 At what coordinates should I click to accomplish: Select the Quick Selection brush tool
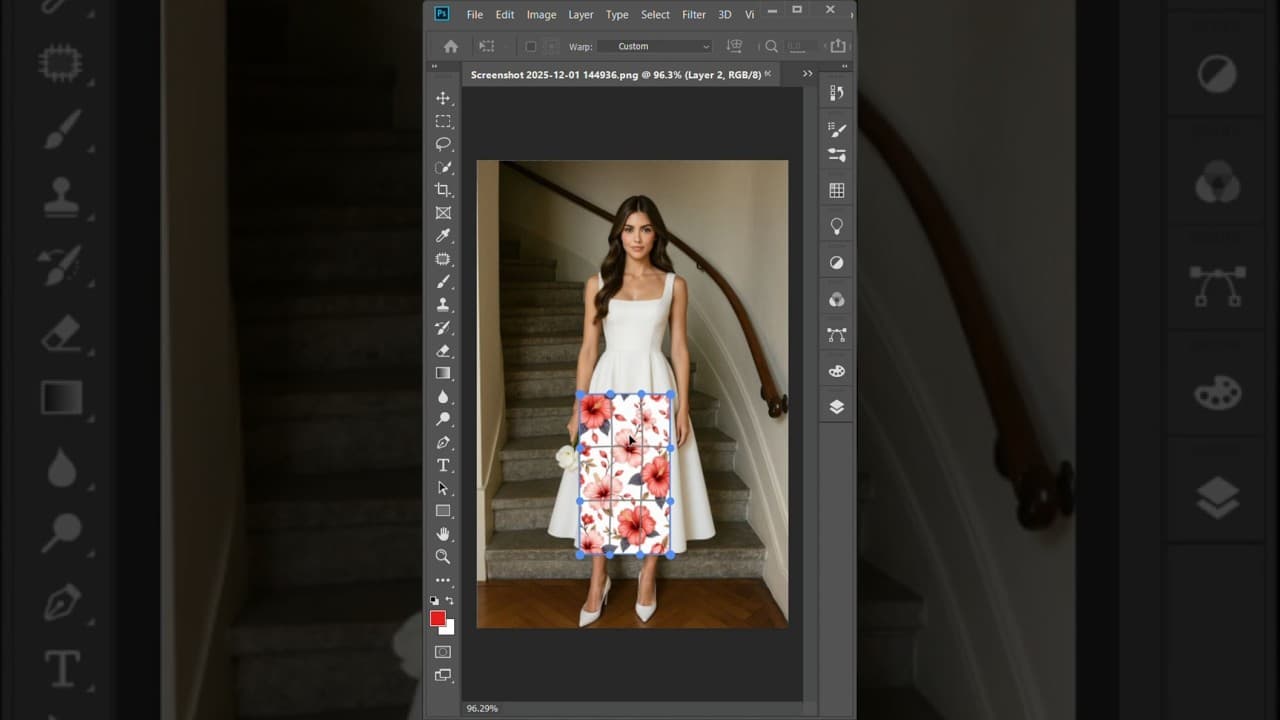(x=443, y=167)
